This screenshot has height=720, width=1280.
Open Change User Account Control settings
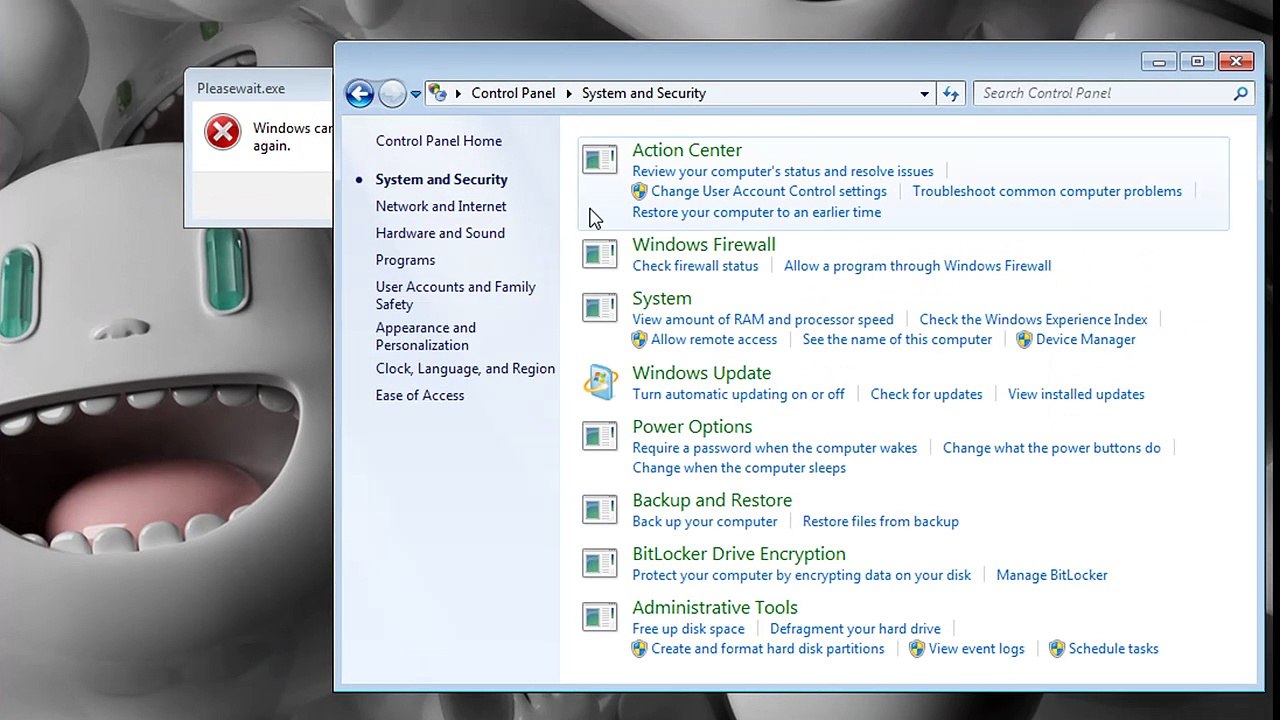[768, 191]
